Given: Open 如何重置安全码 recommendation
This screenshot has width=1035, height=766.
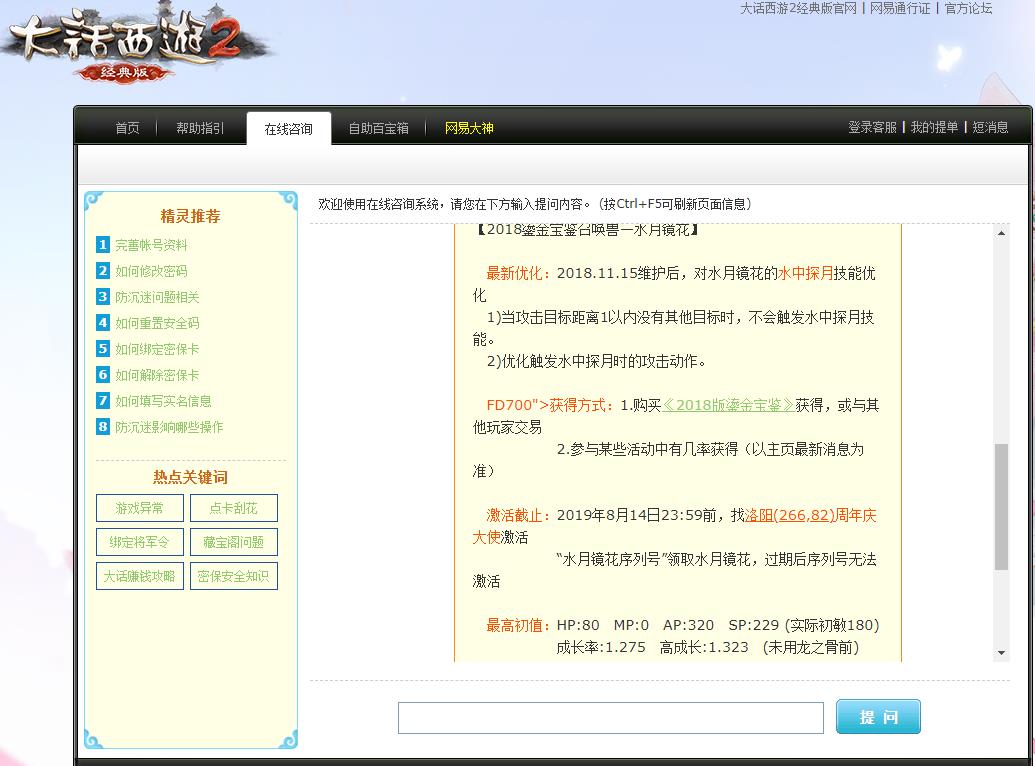Looking at the screenshot, I should coord(157,323).
